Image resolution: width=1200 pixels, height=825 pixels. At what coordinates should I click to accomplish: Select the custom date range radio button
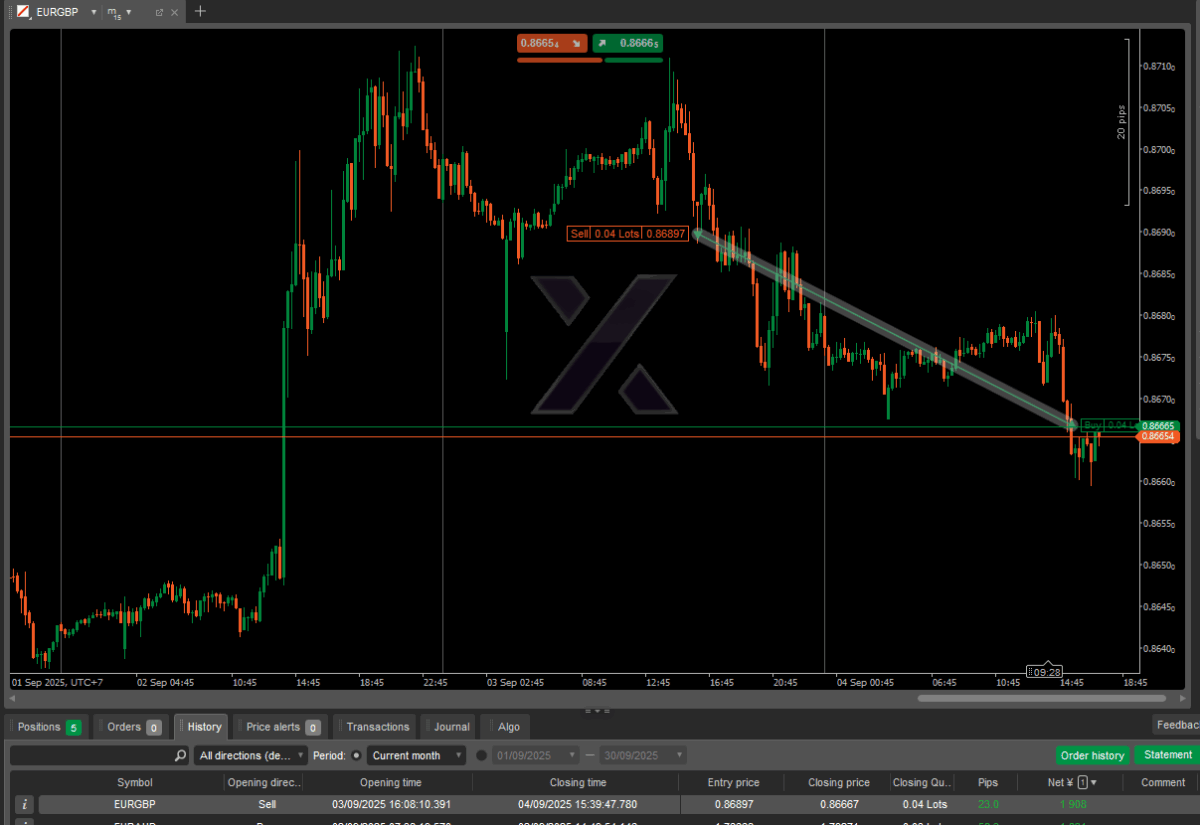[x=481, y=756]
